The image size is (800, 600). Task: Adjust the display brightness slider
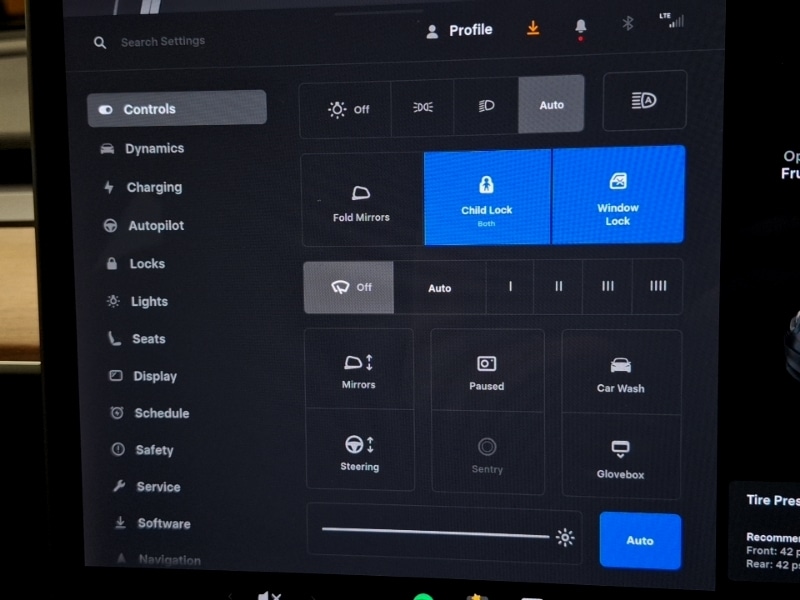(436, 533)
